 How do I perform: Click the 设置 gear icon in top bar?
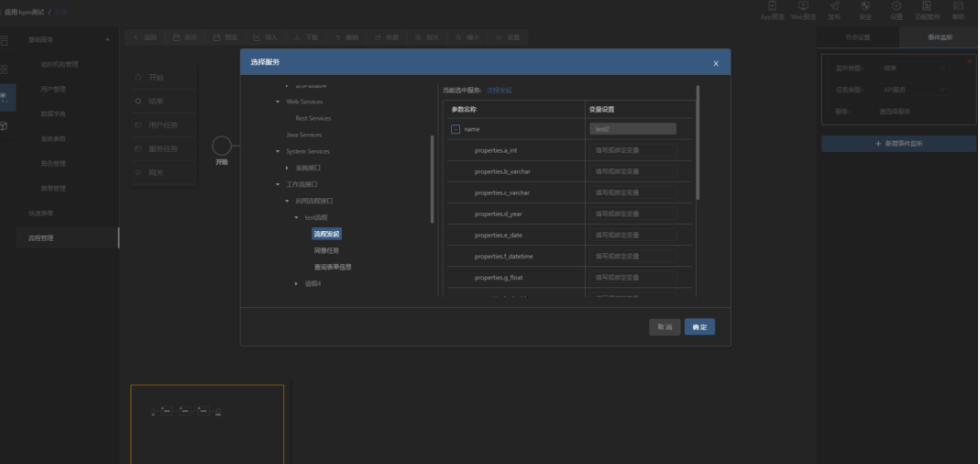coord(895,6)
